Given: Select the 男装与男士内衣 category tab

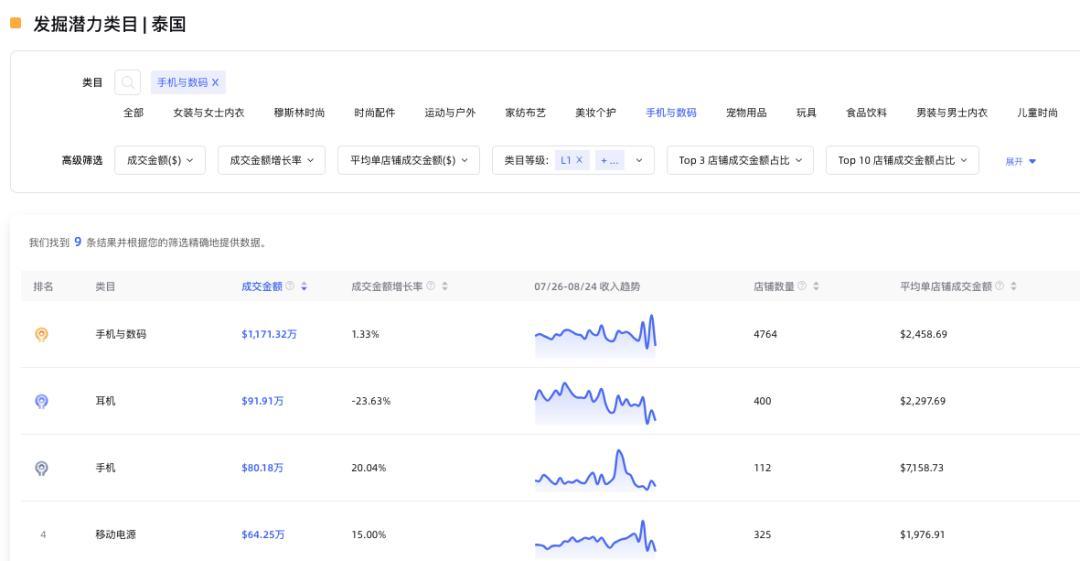Looking at the screenshot, I should (952, 112).
